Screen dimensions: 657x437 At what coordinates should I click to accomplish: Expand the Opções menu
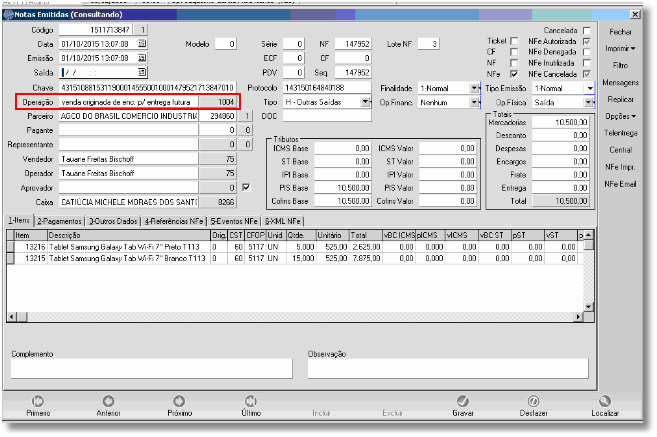pos(620,116)
